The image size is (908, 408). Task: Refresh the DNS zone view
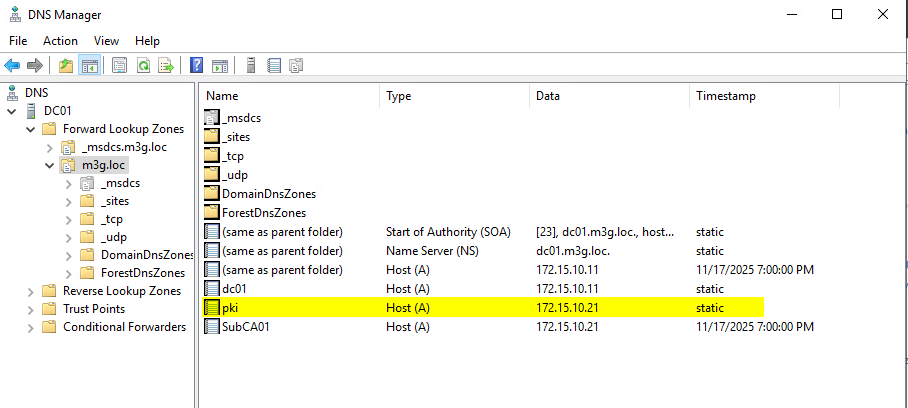point(143,66)
